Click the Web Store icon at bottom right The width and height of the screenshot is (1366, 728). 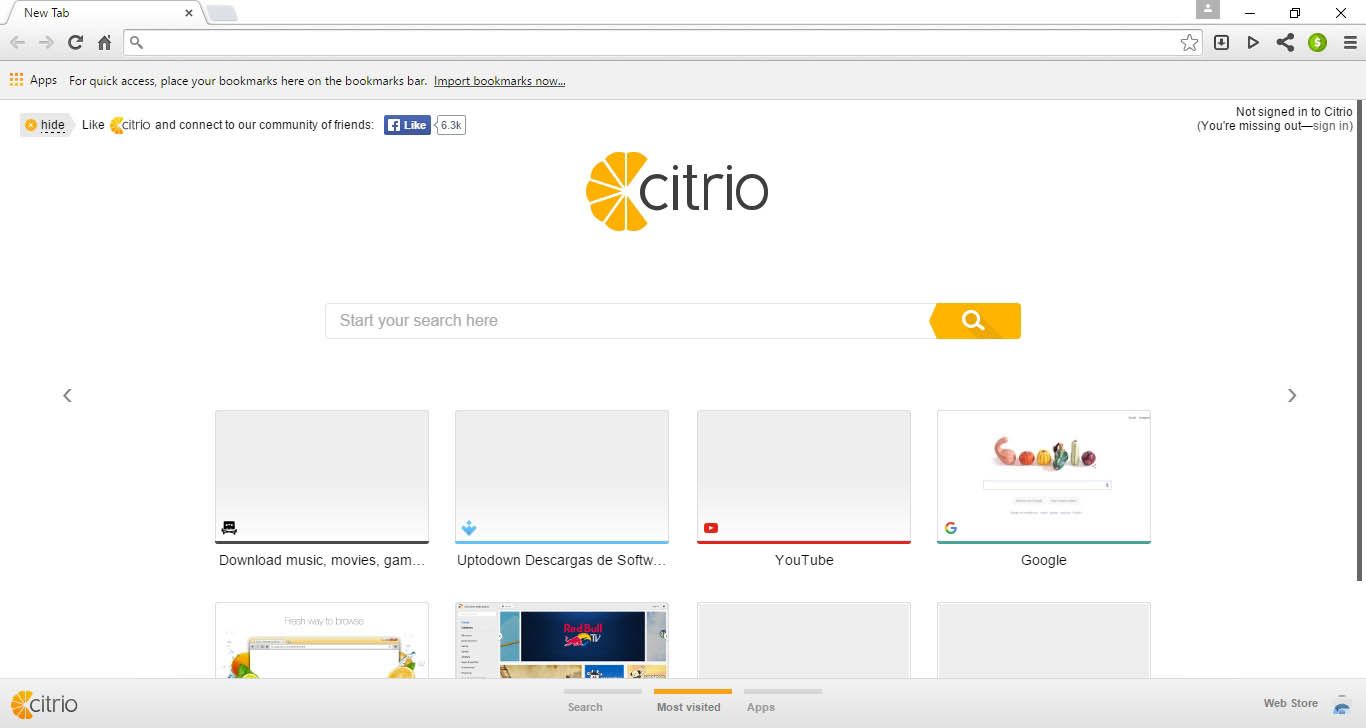1341,704
